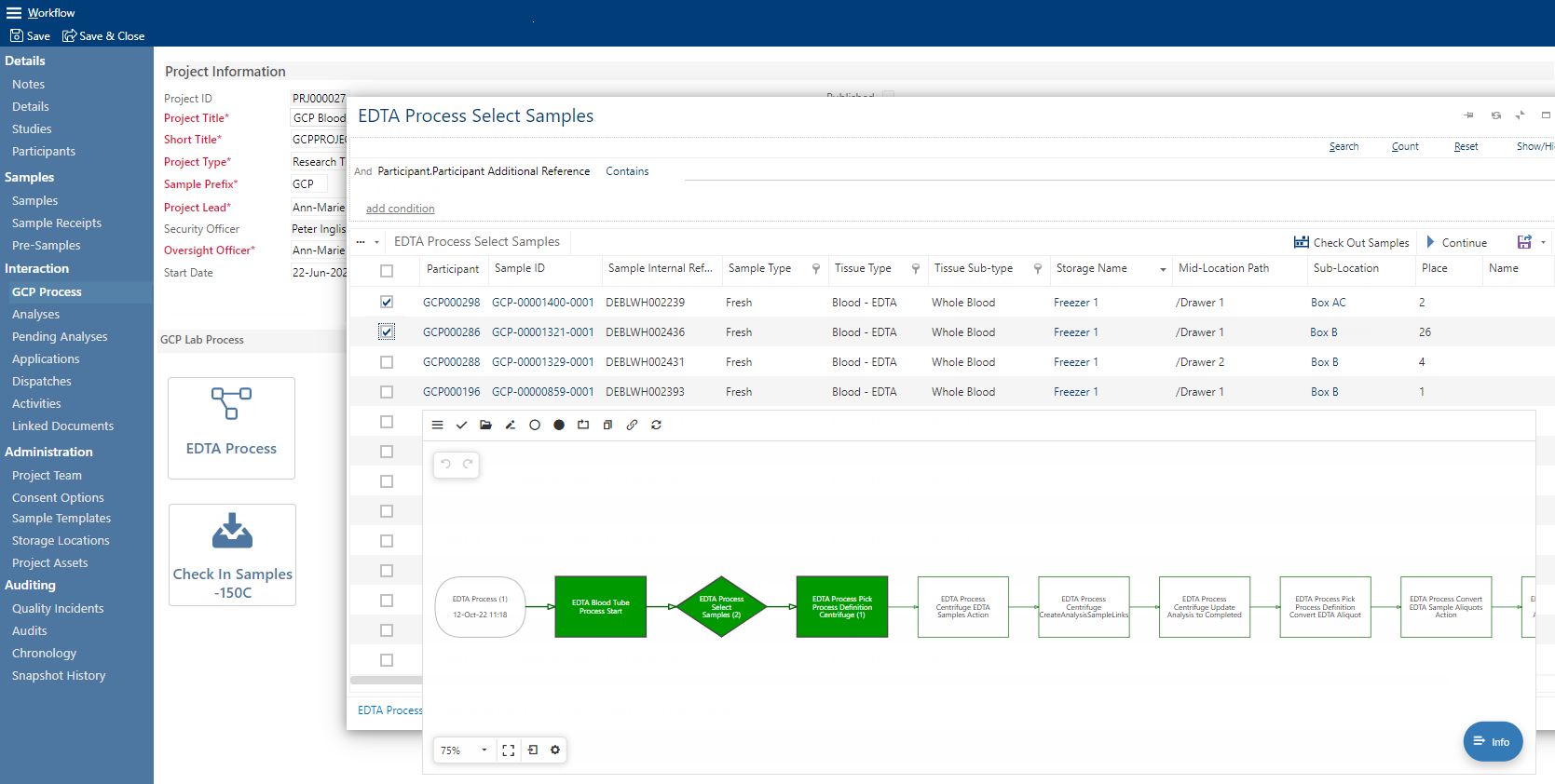Go to Storage Locations in sidebar
Screen dimensions: 1555x784
(x=61, y=541)
